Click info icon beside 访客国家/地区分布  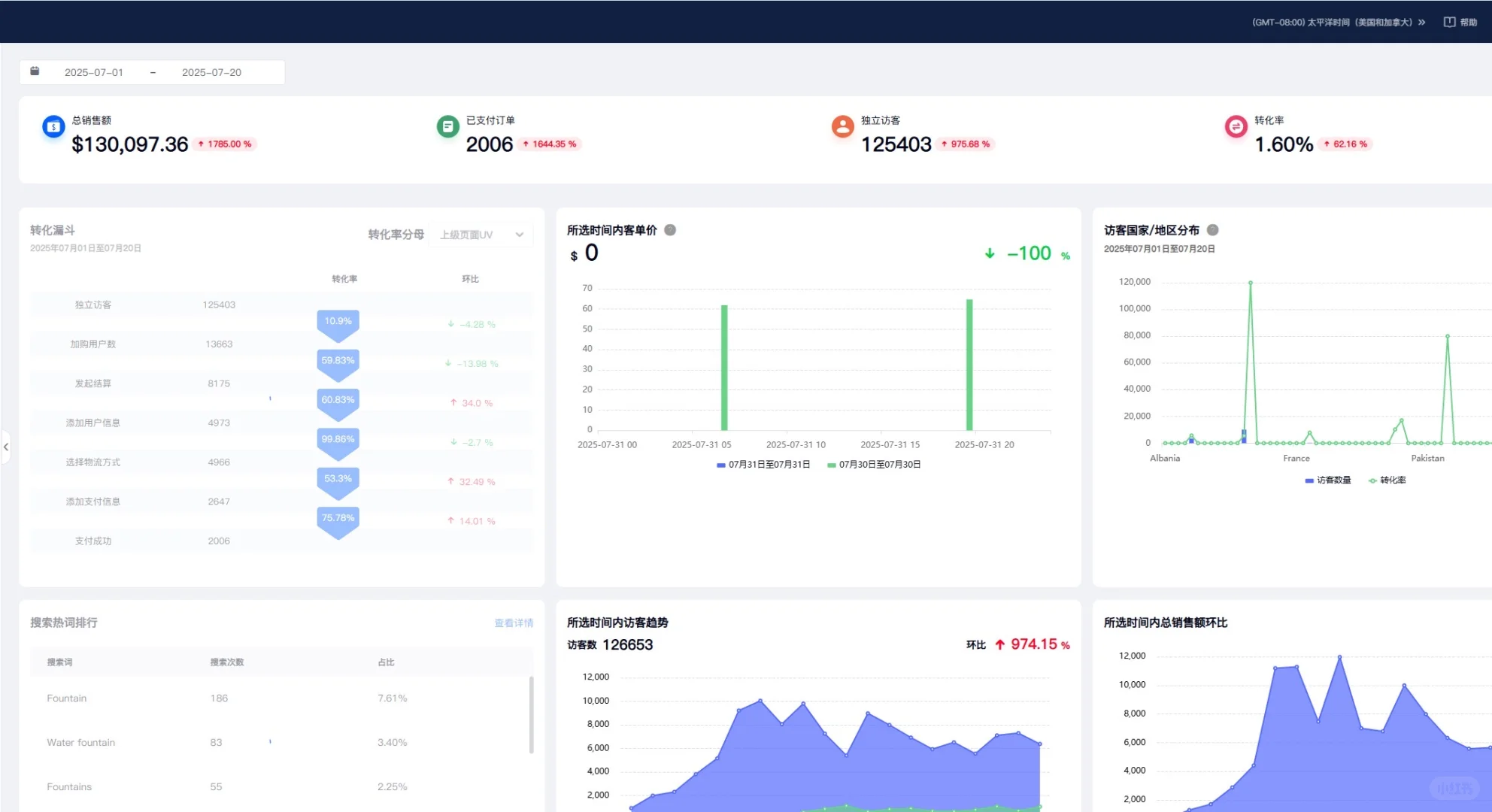pyautogui.click(x=1212, y=230)
